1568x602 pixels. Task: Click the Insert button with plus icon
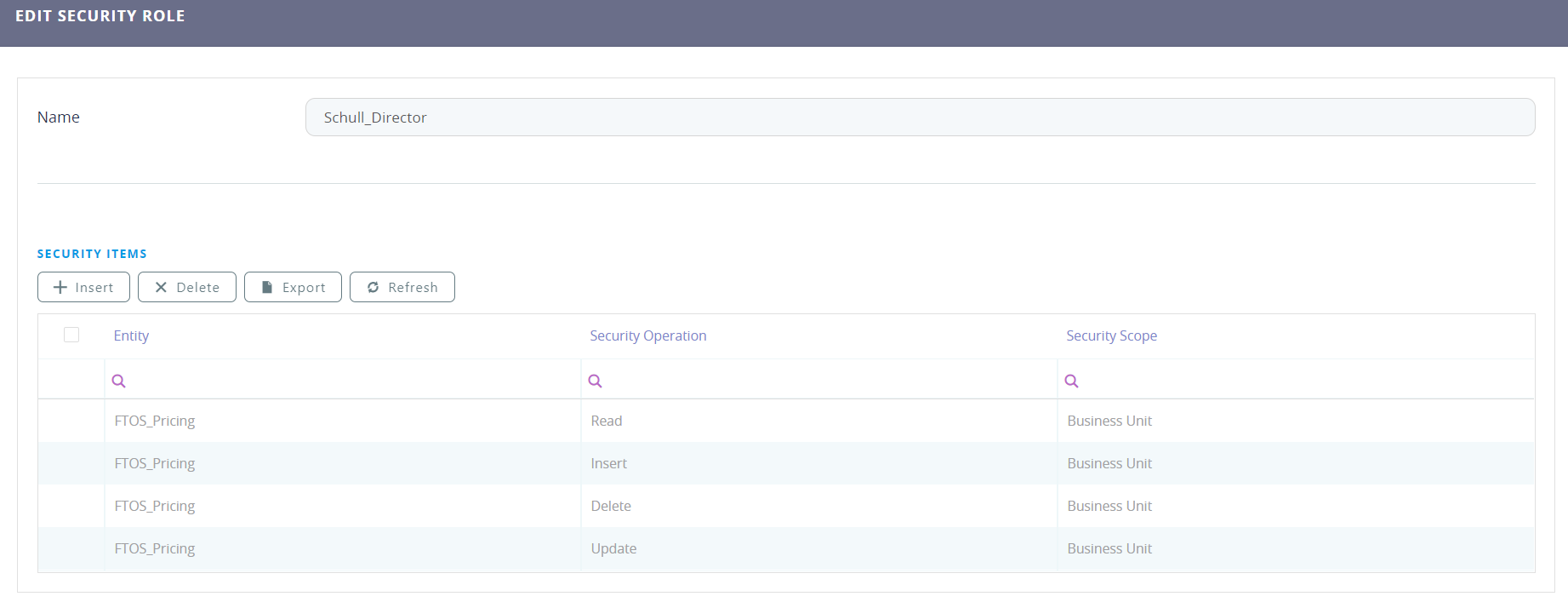[x=83, y=287]
